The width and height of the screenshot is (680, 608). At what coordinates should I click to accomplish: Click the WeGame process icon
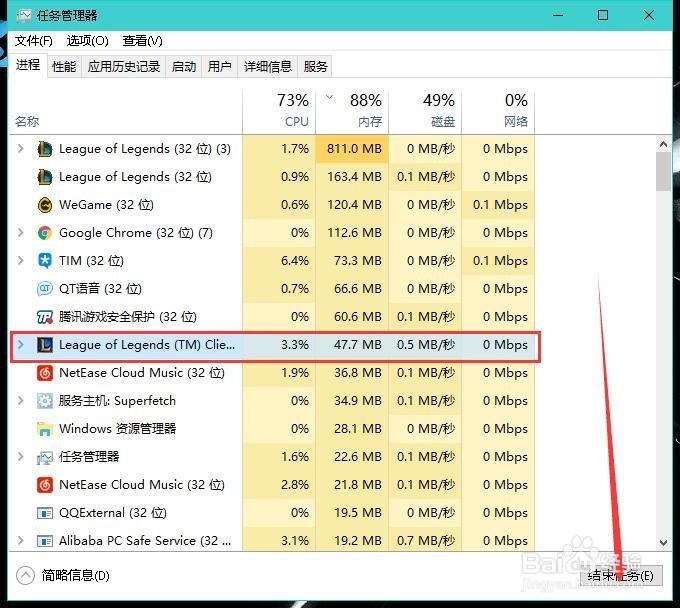[x=45, y=205]
